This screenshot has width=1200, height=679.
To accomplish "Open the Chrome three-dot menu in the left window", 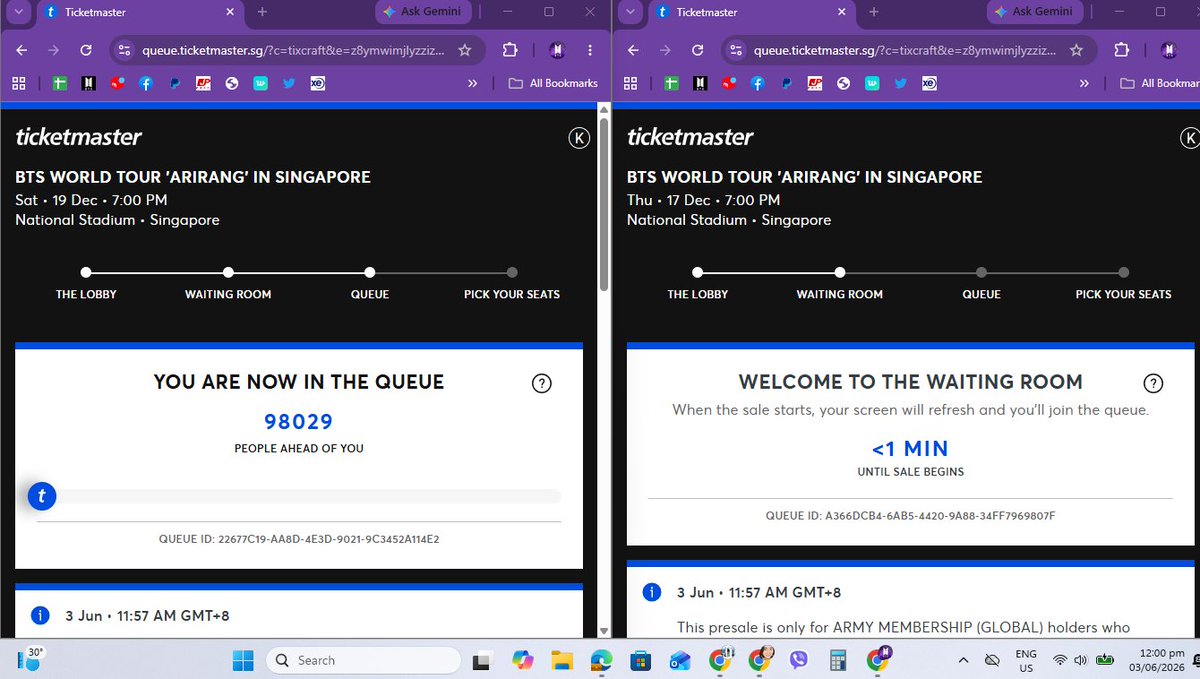I will click(590, 50).
